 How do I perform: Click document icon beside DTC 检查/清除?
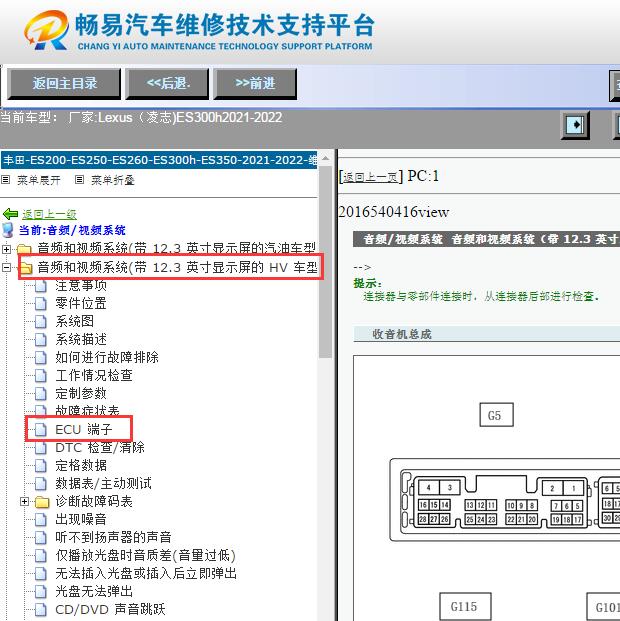(x=40, y=448)
